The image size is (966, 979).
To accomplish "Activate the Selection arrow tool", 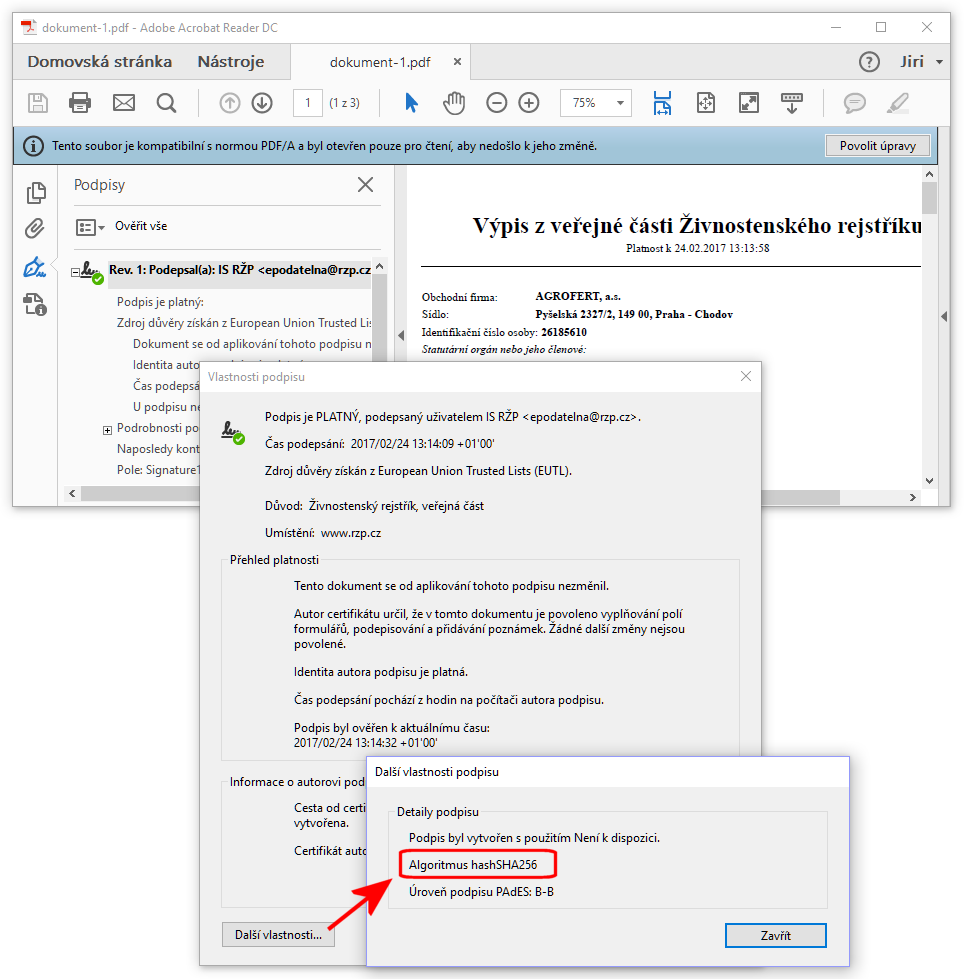I will (411, 102).
